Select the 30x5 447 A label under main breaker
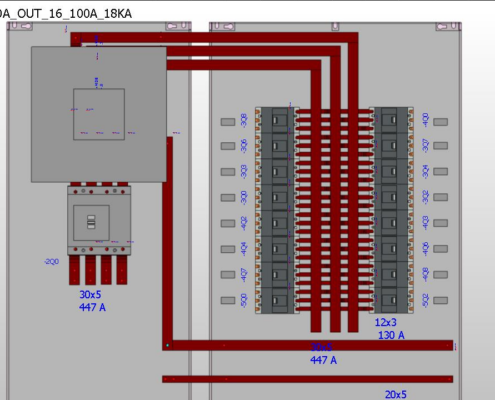 pyautogui.click(x=92, y=301)
